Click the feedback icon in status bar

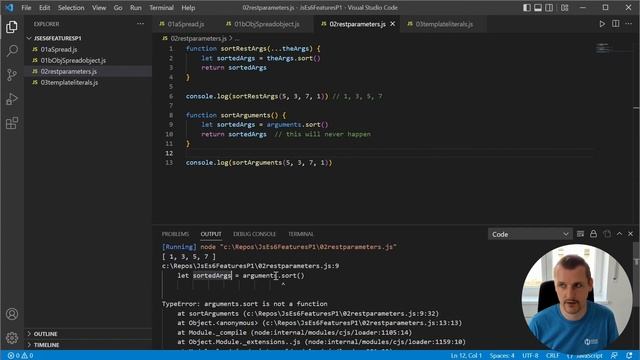[x=614, y=356]
